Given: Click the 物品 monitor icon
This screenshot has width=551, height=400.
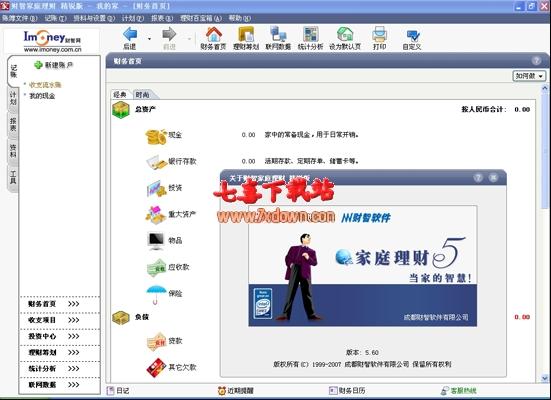Looking at the screenshot, I should pyautogui.click(x=156, y=241).
